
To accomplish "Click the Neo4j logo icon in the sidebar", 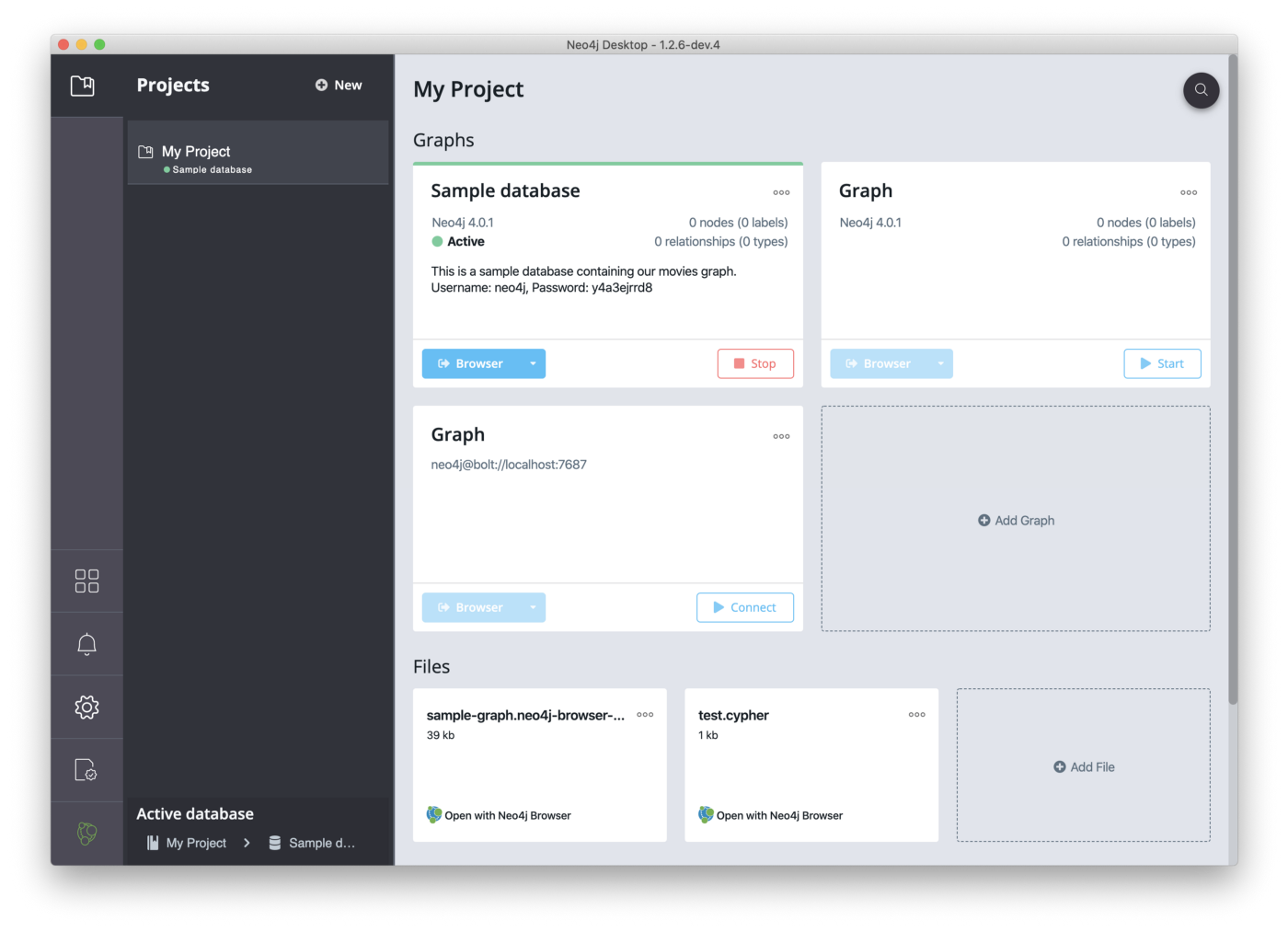I will click(86, 834).
